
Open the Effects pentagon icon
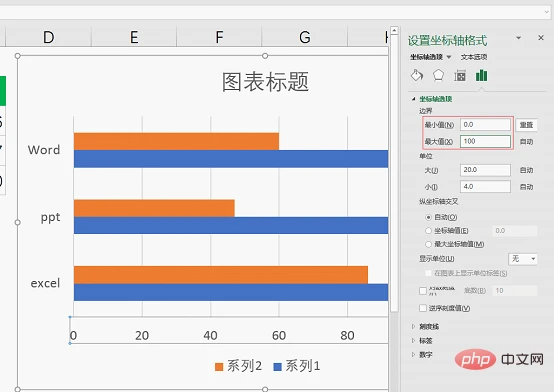click(x=438, y=75)
